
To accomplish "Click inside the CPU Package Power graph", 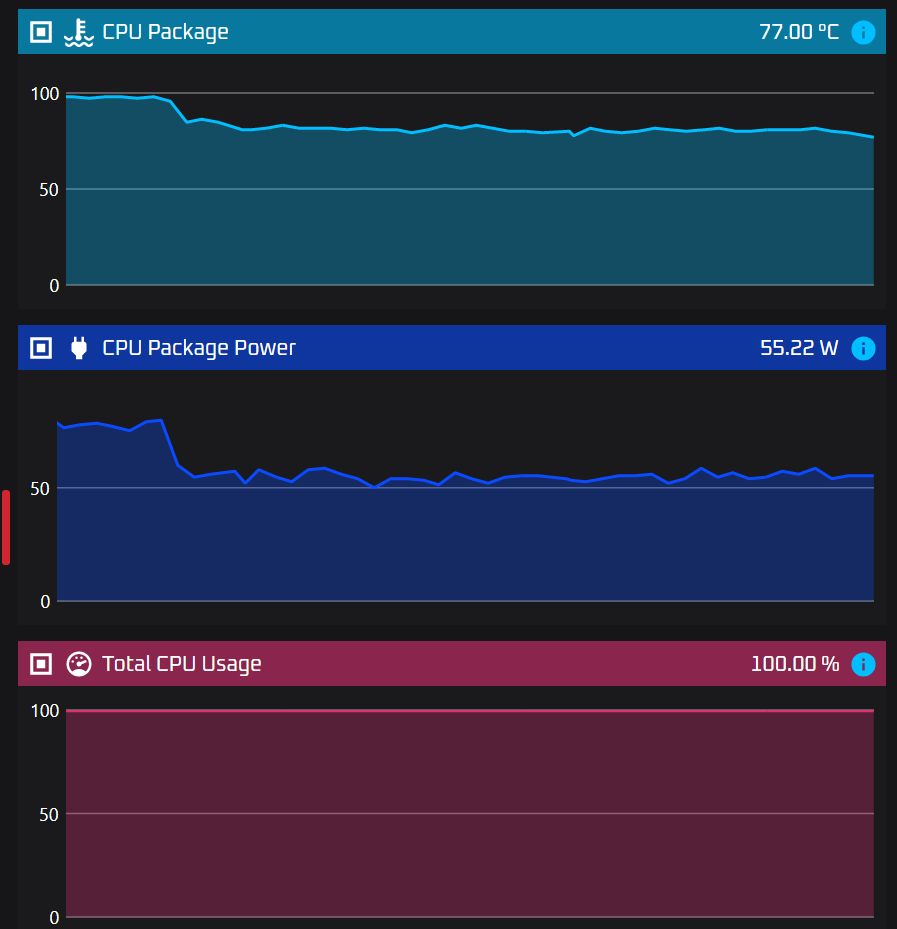I will 470,540.
